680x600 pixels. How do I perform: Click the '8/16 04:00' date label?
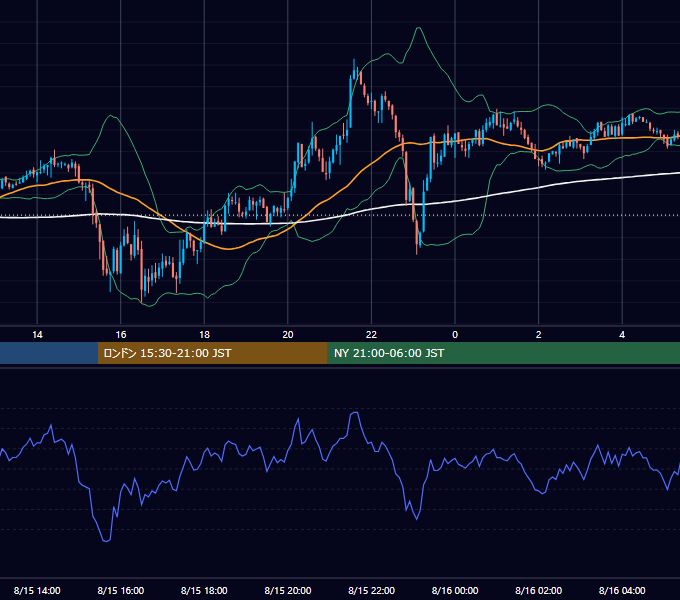click(x=622, y=590)
